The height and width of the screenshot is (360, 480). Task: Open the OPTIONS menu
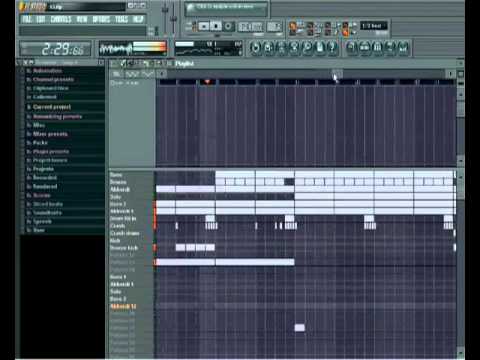[101, 20]
